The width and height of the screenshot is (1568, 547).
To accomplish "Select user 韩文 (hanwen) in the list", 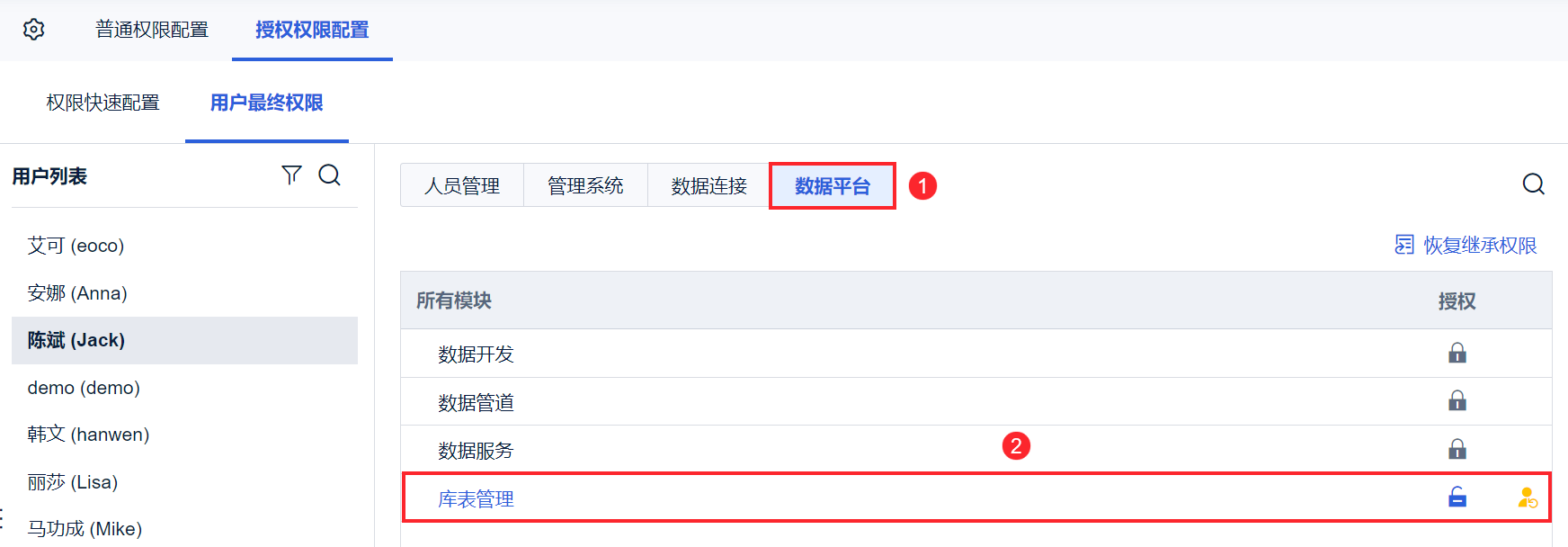I will coord(88,435).
